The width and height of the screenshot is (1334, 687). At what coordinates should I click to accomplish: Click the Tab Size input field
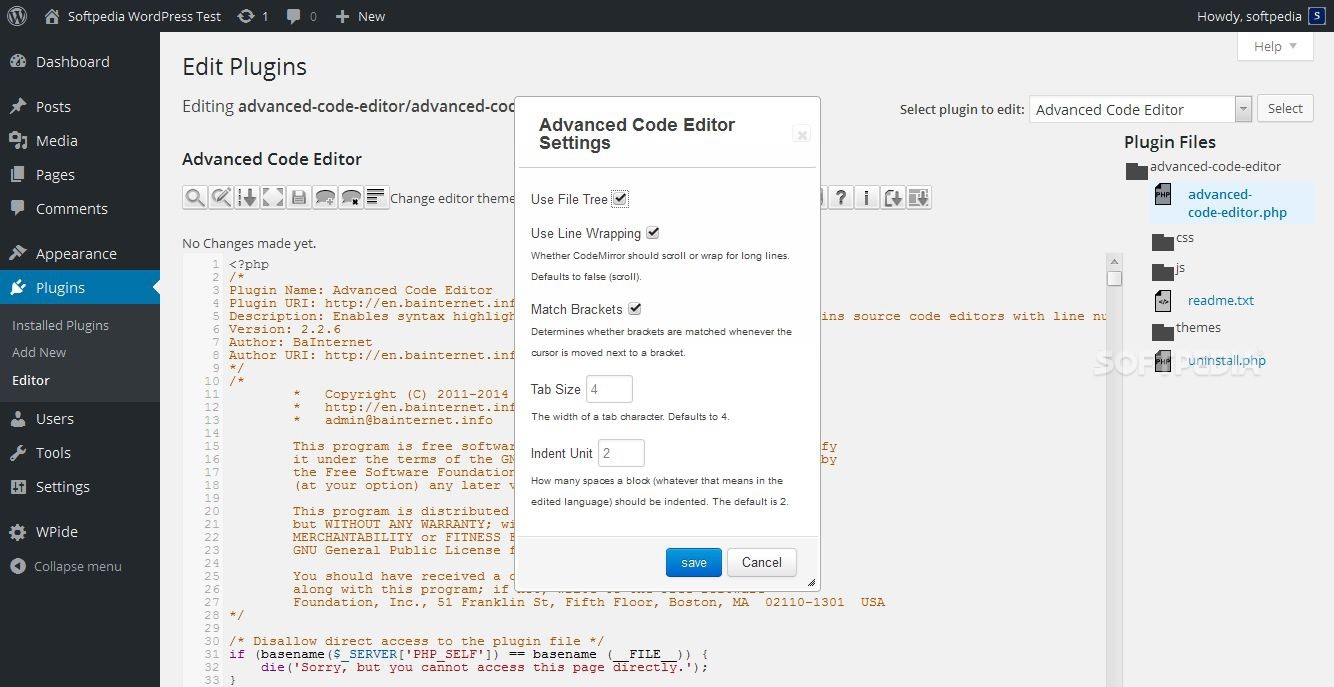point(609,389)
